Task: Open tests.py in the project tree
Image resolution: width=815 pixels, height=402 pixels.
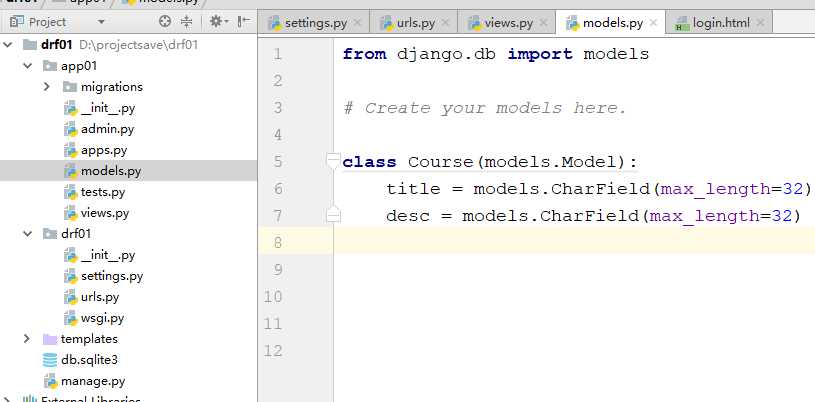Action: [103, 192]
